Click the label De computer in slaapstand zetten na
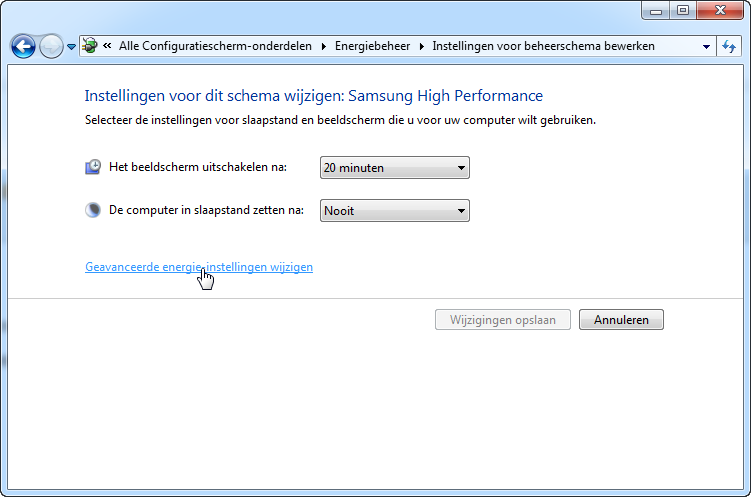This screenshot has width=751, height=497. pyautogui.click(x=206, y=210)
